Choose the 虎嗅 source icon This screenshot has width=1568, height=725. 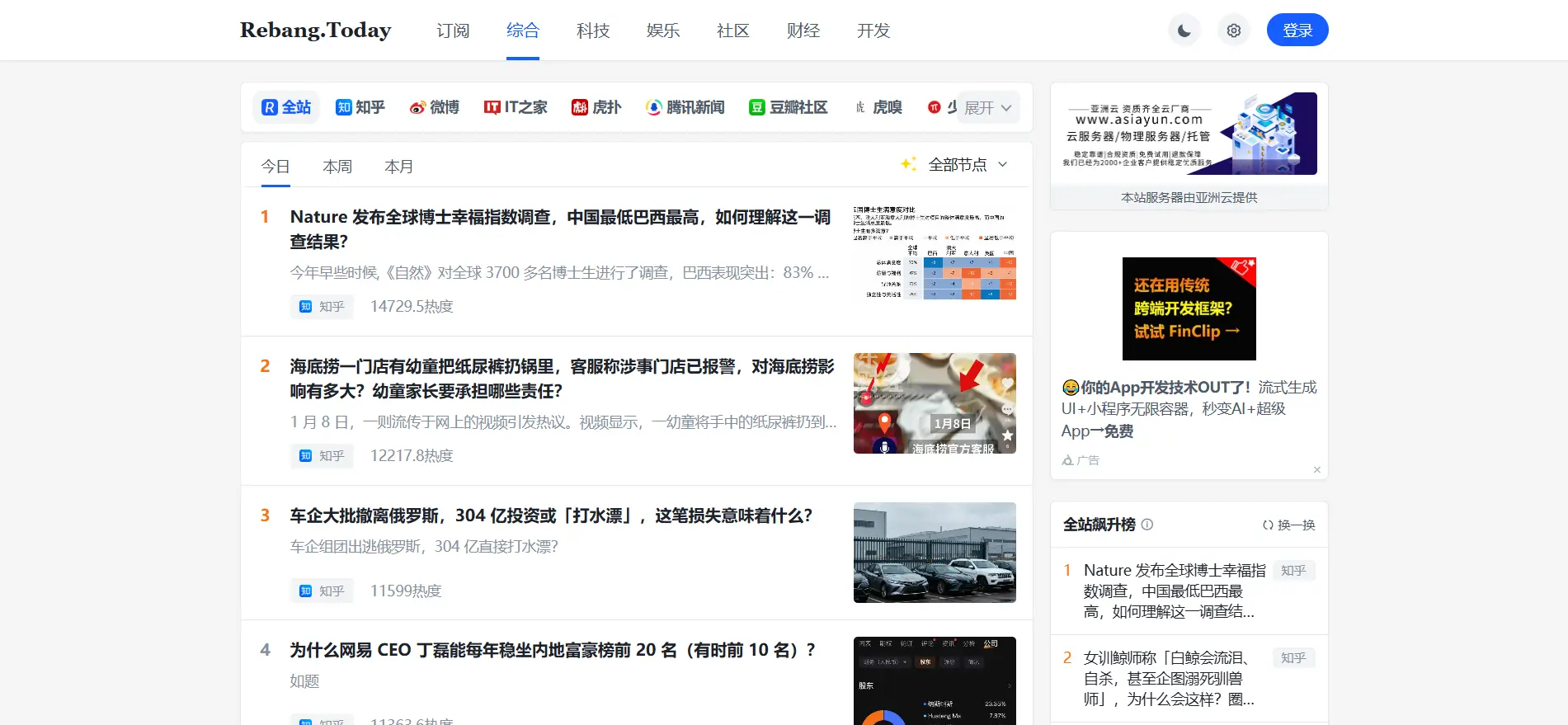point(878,107)
